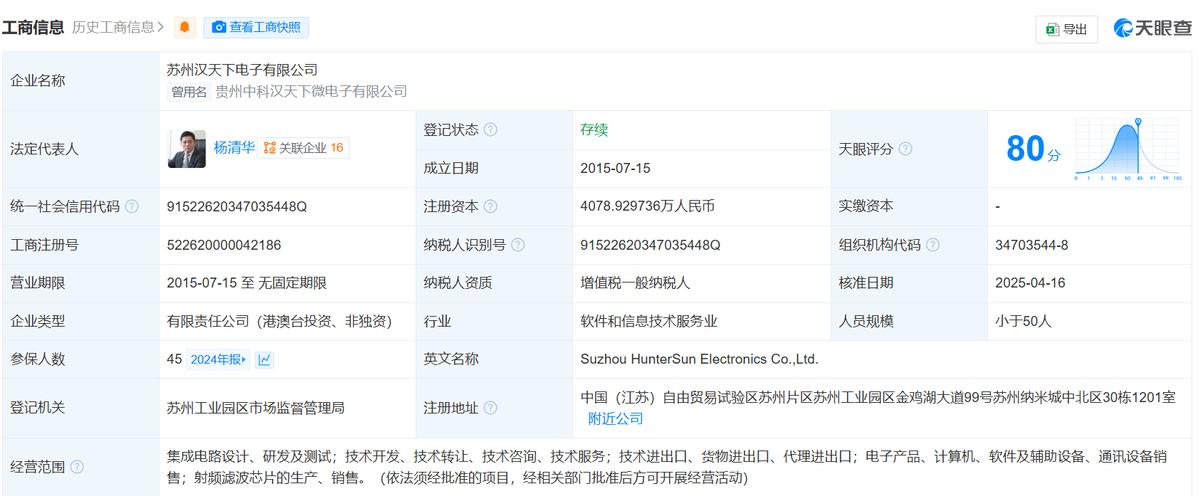Open 杨清华 profile link
The width and height of the screenshot is (1200, 496).
click(234, 148)
